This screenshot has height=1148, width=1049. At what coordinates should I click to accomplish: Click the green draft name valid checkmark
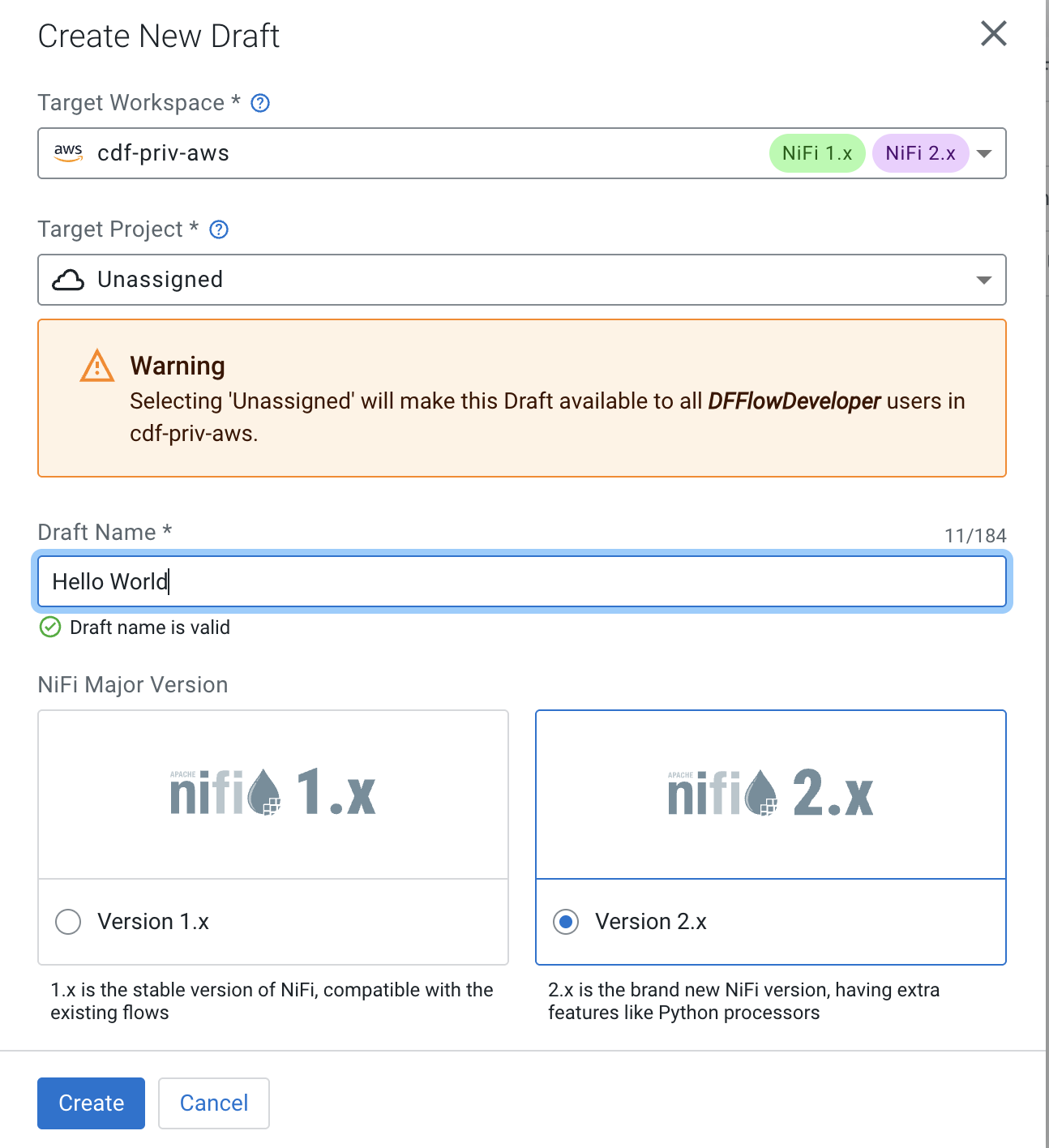(50, 628)
